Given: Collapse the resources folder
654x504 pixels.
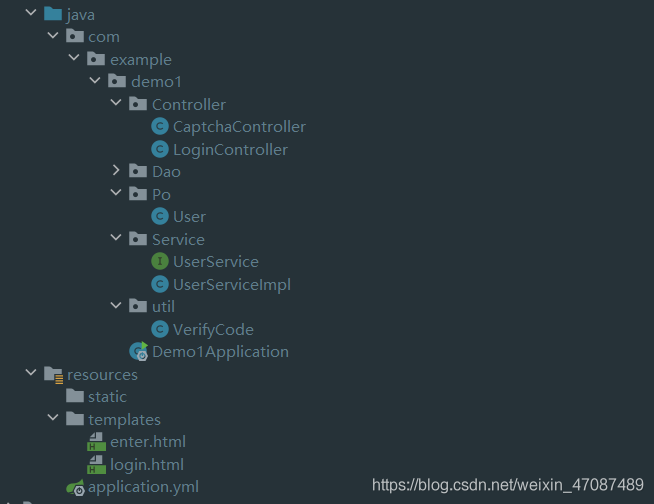Looking at the screenshot, I should click(x=31, y=375).
